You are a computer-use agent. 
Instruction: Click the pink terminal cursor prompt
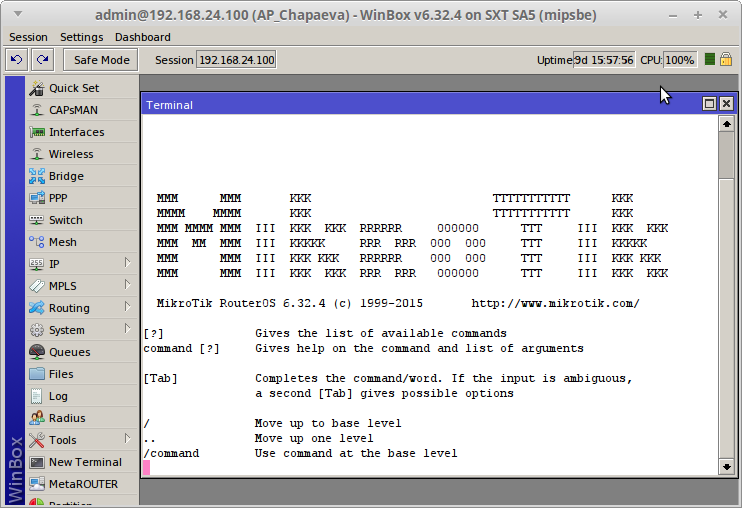tap(147, 468)
